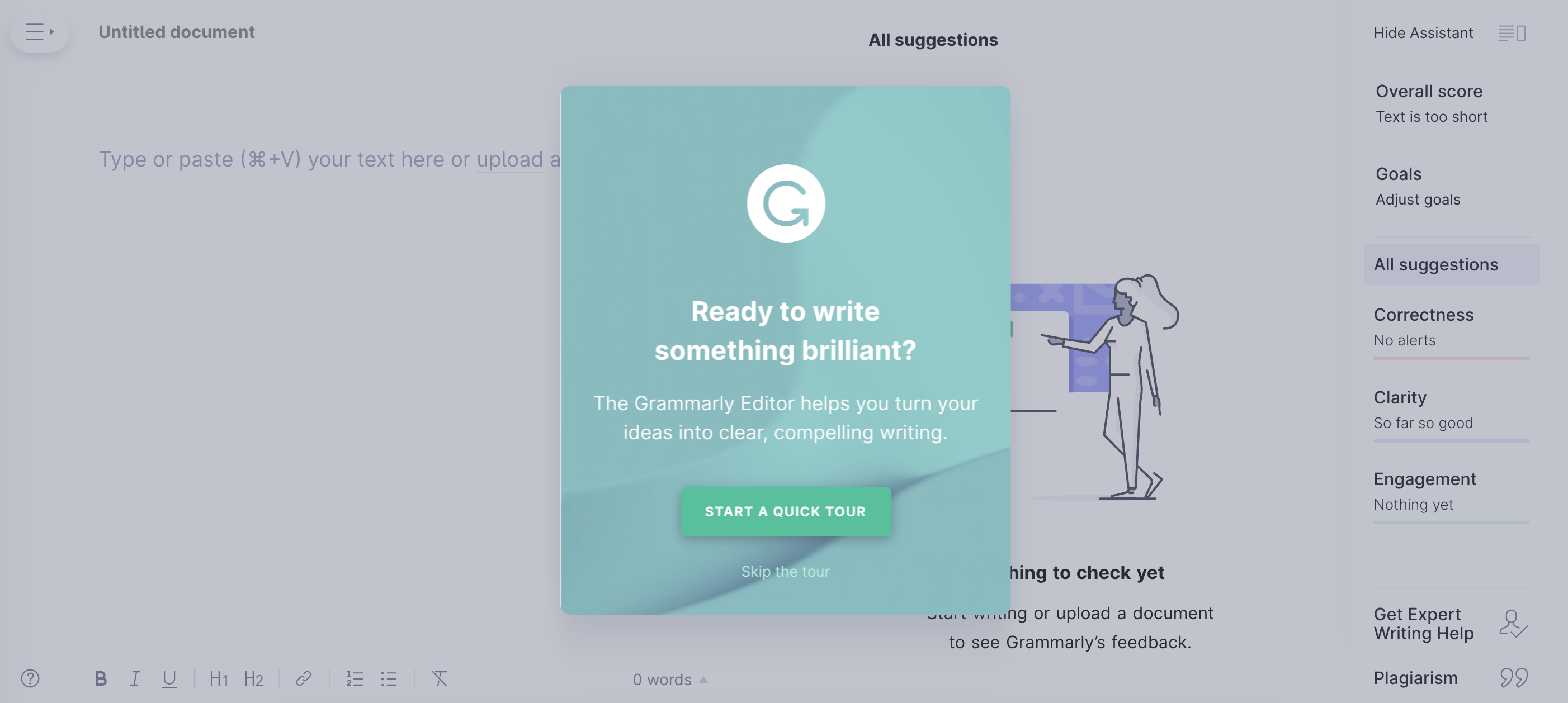This screenshot has height=703, width=1568.
Task: Click the clear formatting icon
Action: (x=438, y=679)
